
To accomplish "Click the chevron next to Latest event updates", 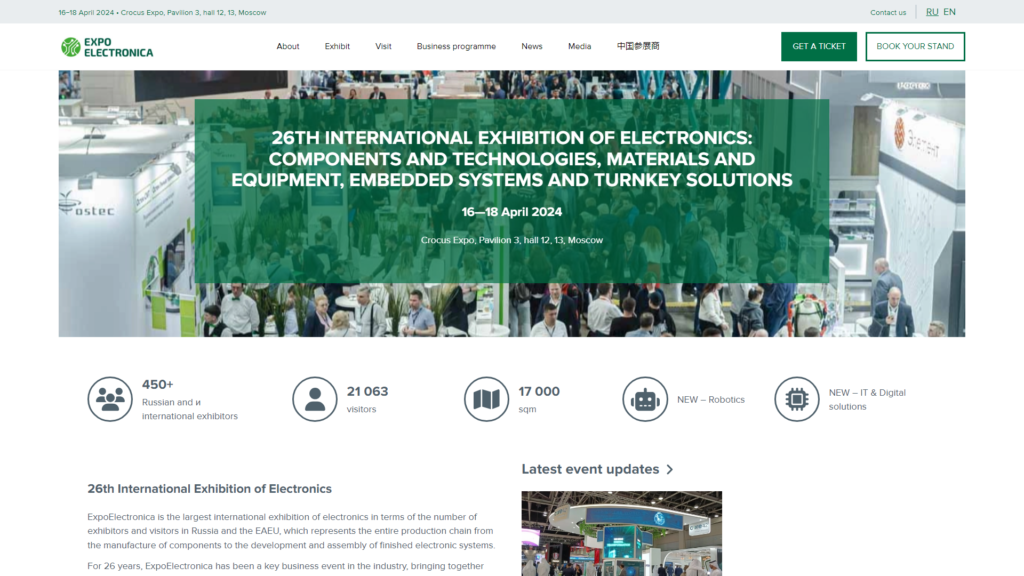I will click(669, 470).
